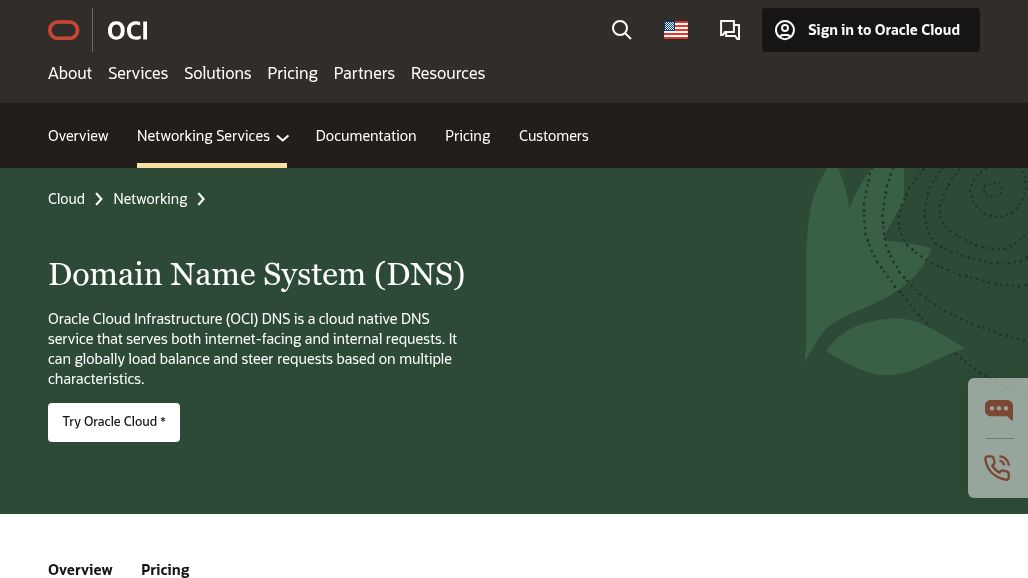Jump to the bottom Pricing section tab

[x=165, y=569]
